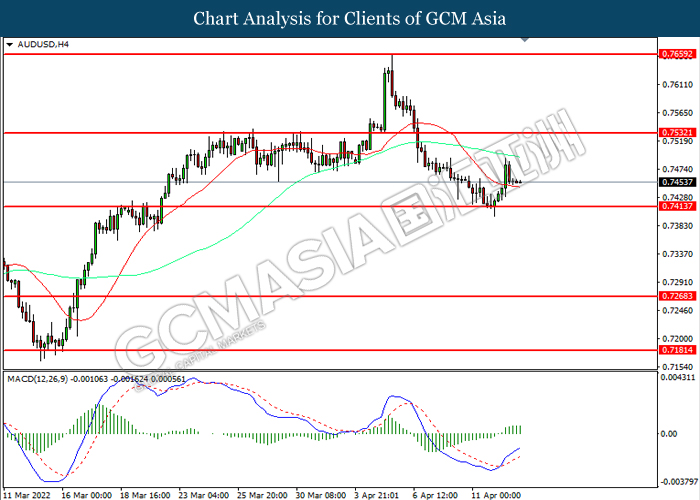
Task: Select the 0.75321 price level tag
Action: (677, 133)
